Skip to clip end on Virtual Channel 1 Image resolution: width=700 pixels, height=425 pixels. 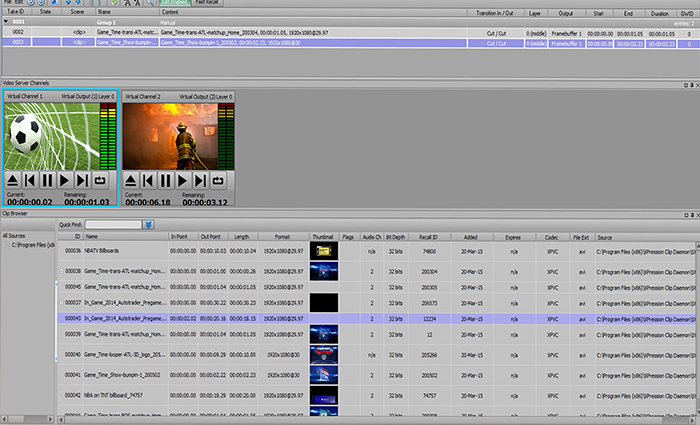pos(82,180)
